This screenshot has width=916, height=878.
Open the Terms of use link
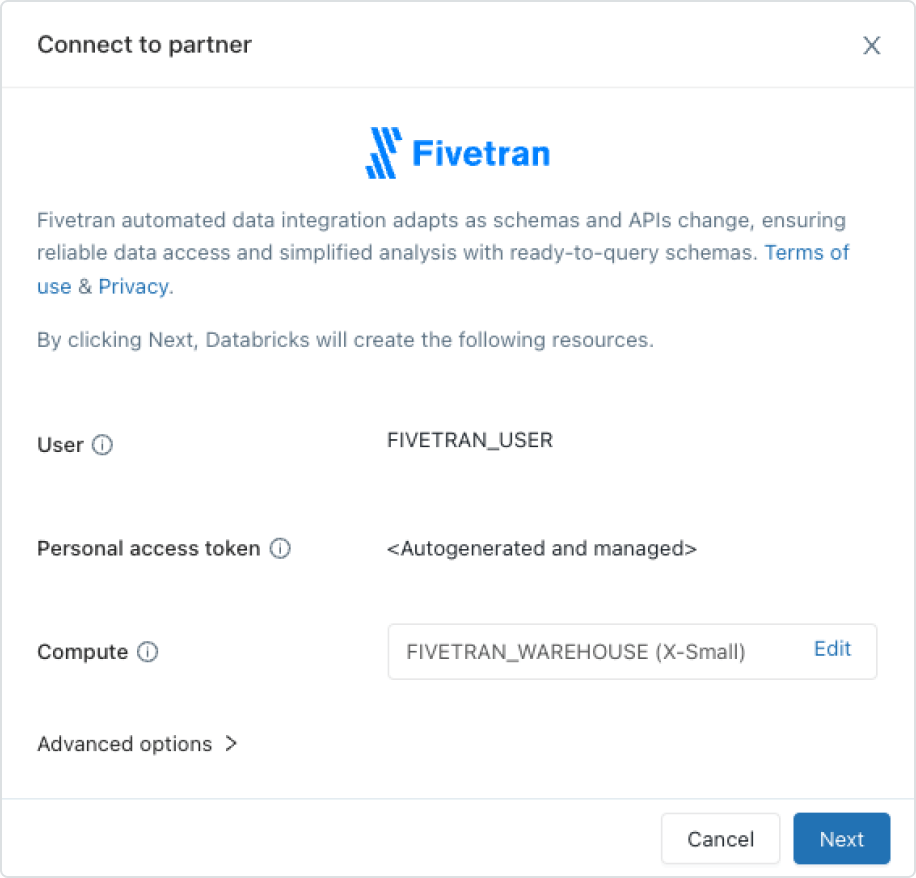pos(806,252)
